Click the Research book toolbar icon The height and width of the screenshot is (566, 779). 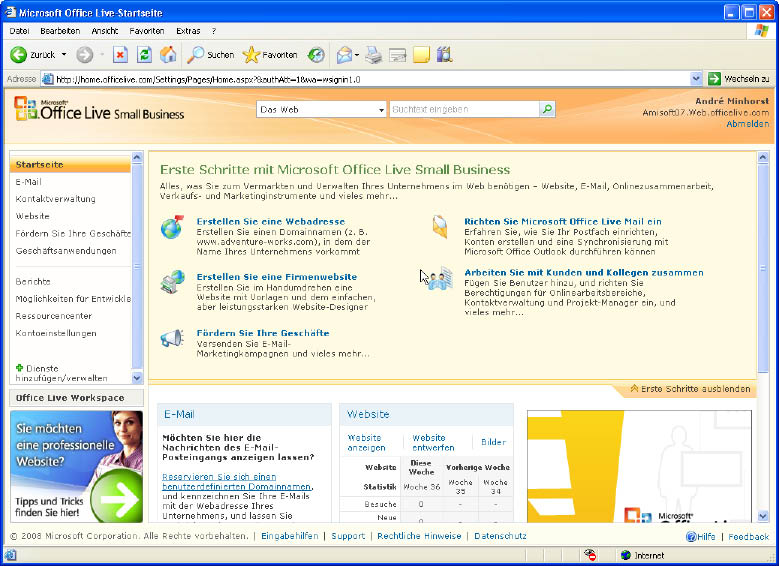pyautogui.click(x=445, y=55)
